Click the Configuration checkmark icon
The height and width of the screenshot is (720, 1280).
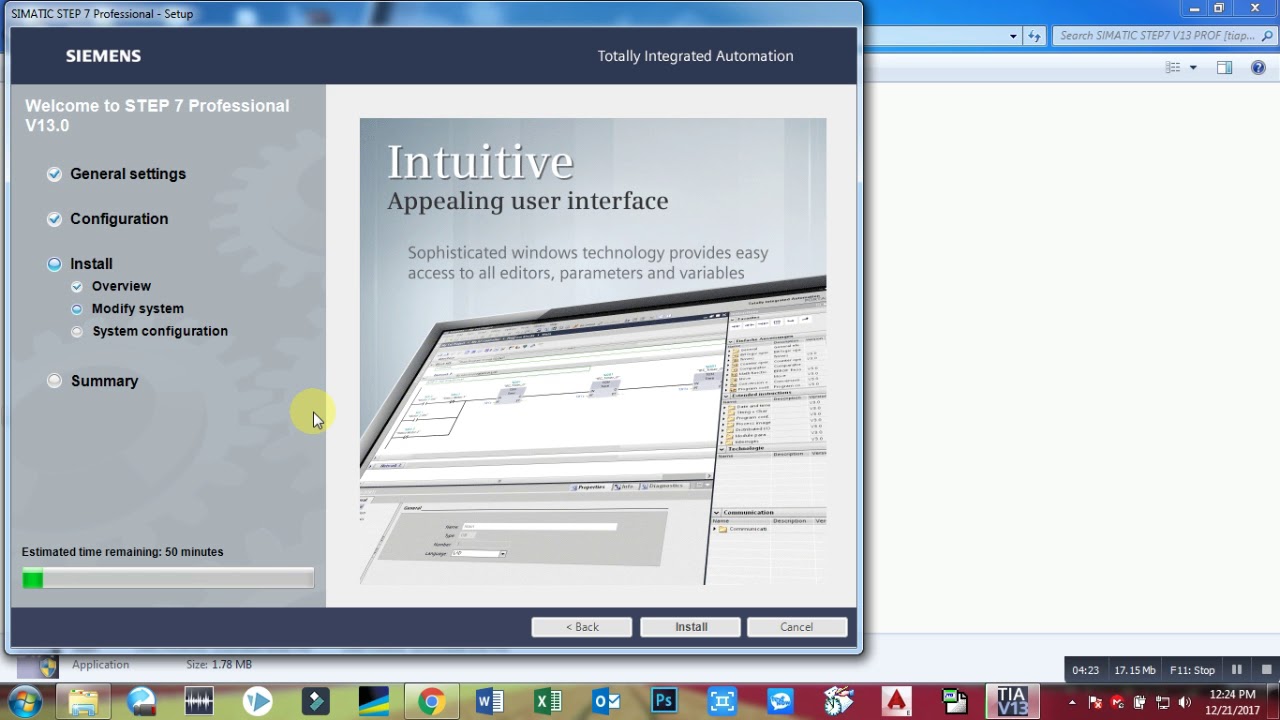(54, 219)
